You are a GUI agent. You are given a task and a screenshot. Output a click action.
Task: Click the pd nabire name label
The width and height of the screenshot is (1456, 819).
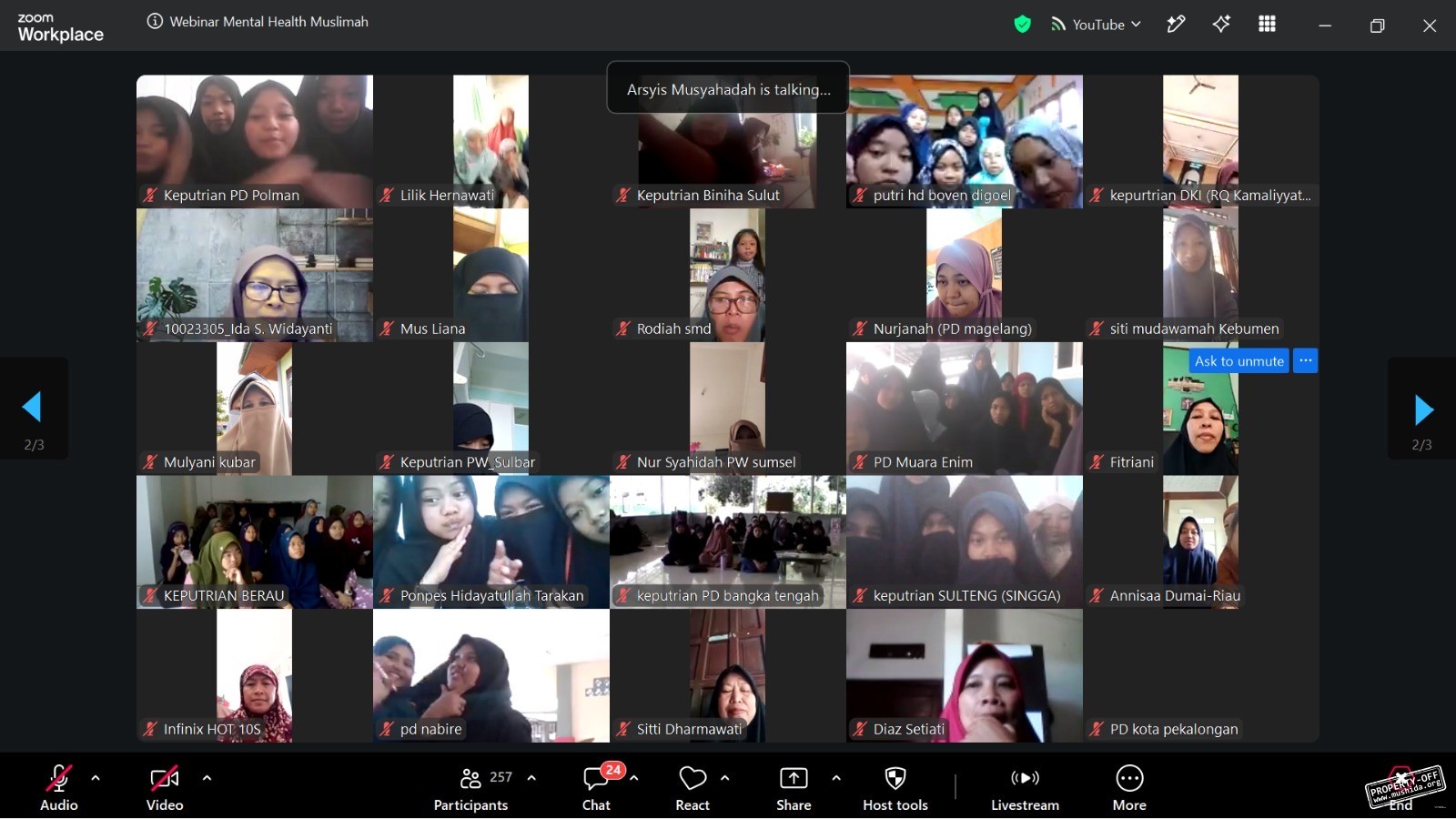(x=431, y=730)
